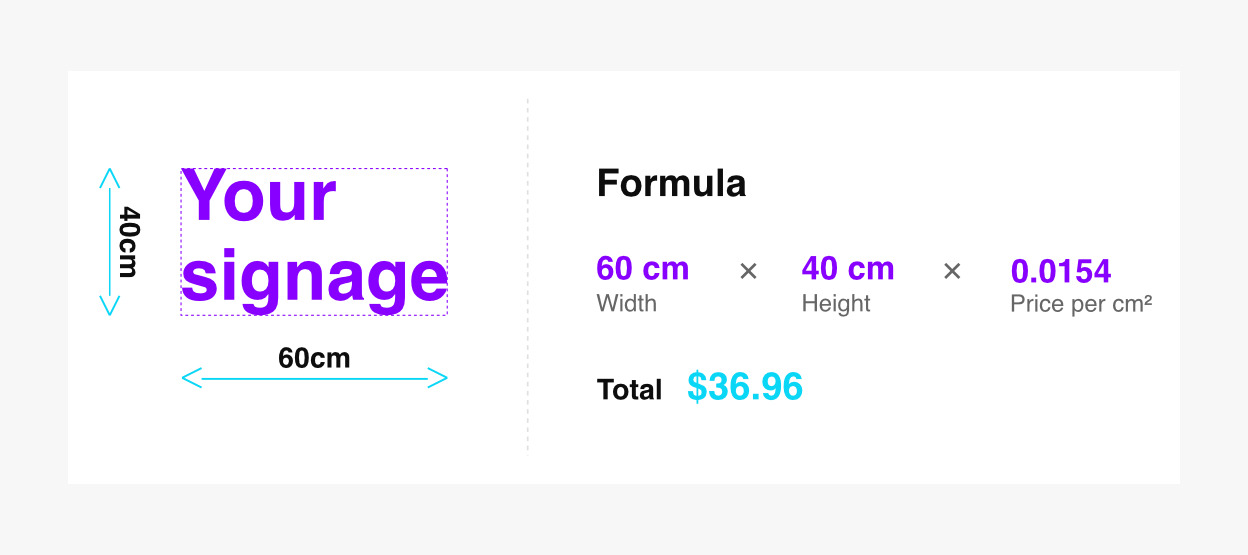Select the rotated 40cm dimension label
The image size is (1248, 555).
pyautogui.click(x=131, y=242)
